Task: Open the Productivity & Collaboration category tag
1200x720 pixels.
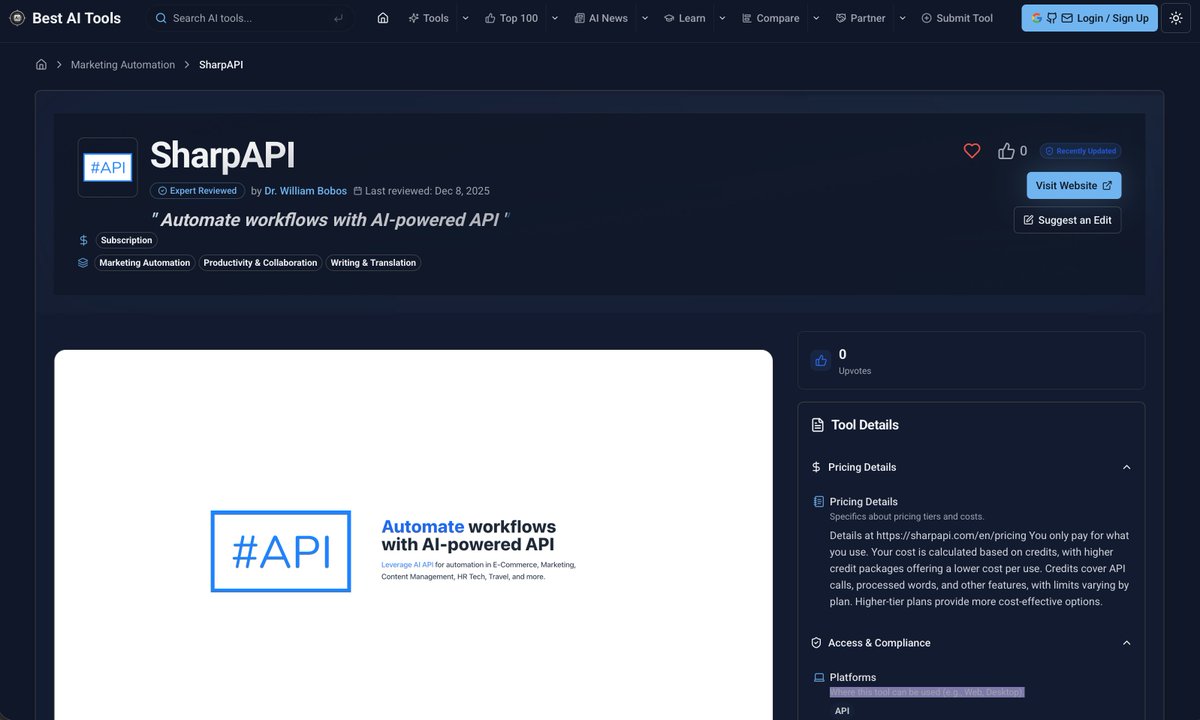Action: [260, 263]
